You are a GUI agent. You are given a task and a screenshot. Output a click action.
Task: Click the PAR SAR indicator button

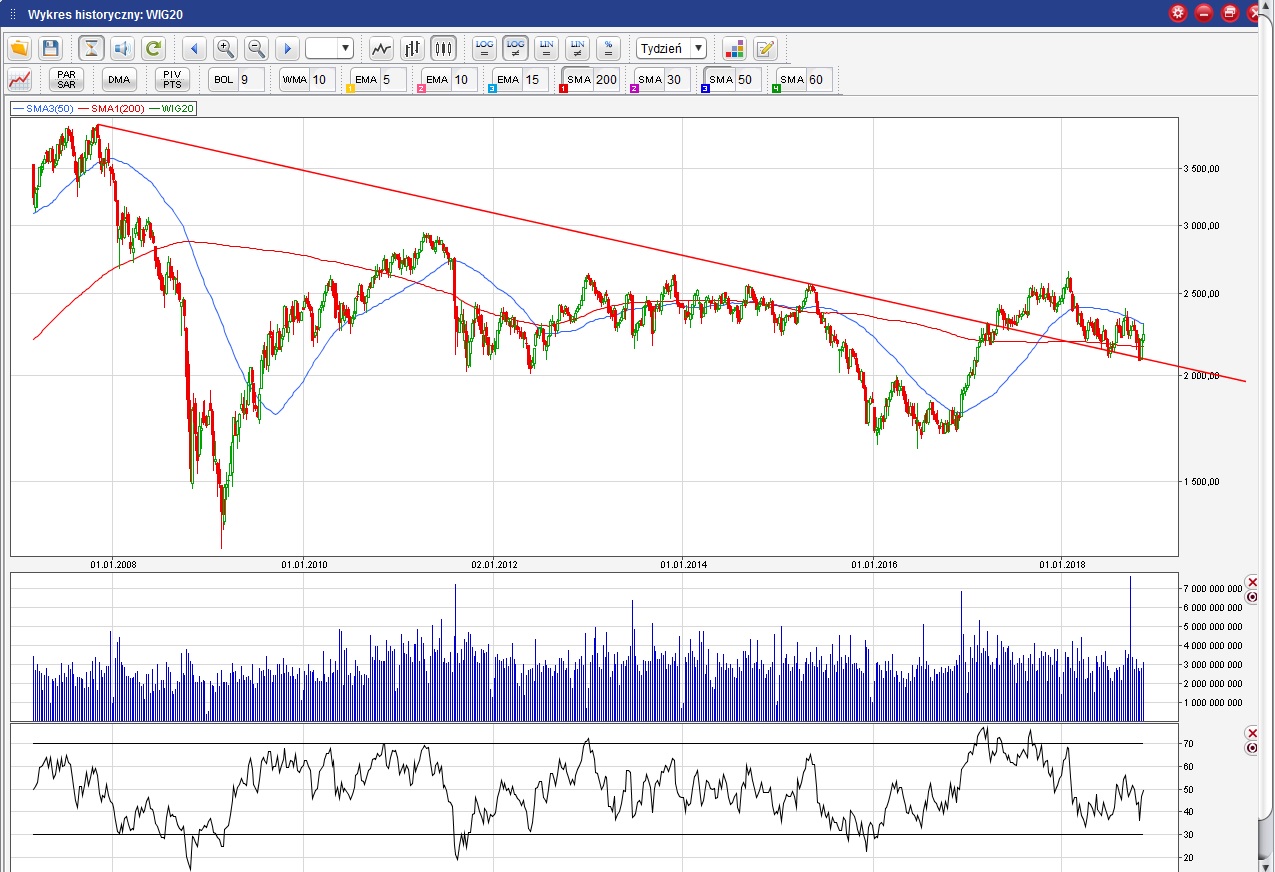tap(66, 80)
